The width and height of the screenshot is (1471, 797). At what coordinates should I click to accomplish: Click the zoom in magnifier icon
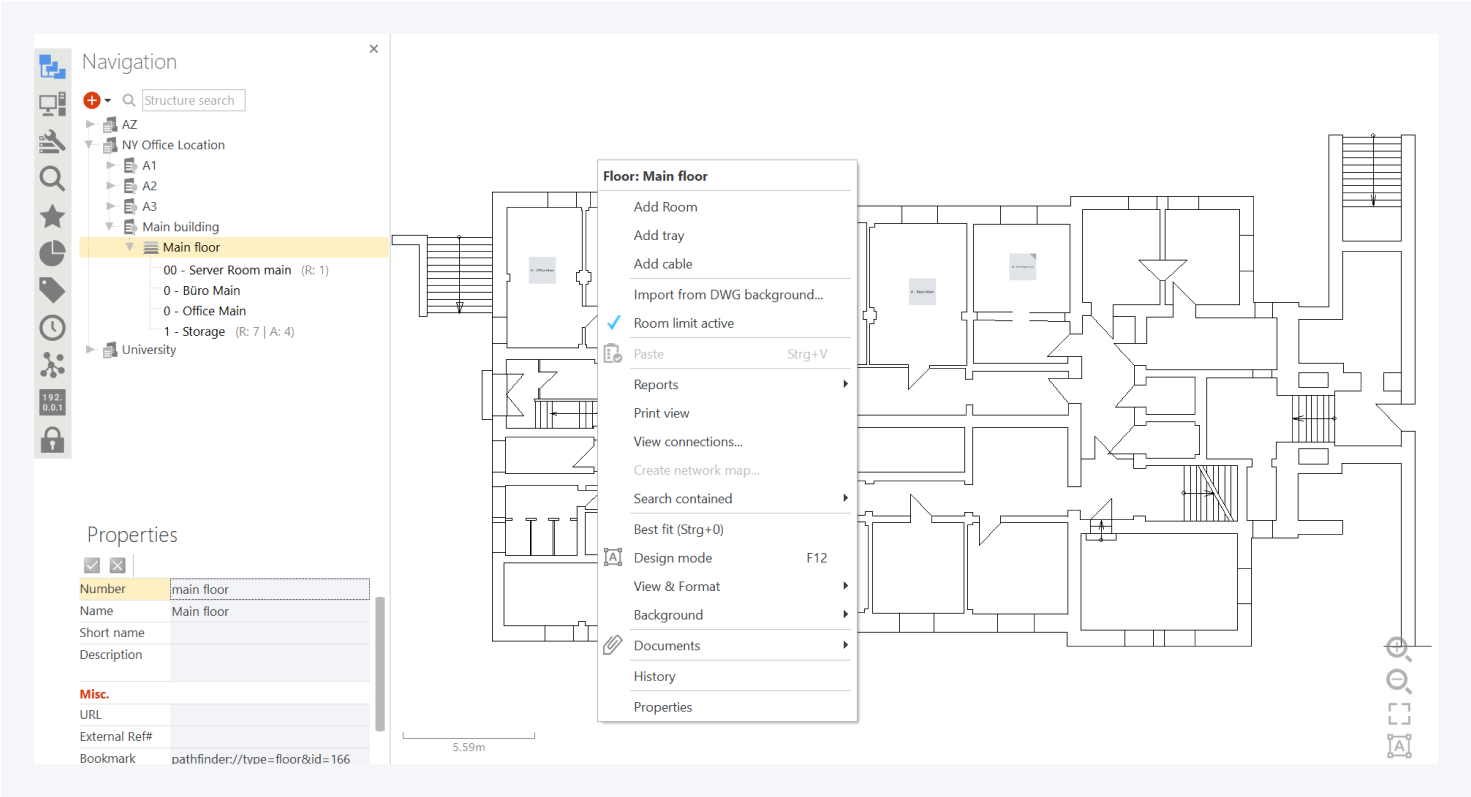click(x=1399, y=649)
